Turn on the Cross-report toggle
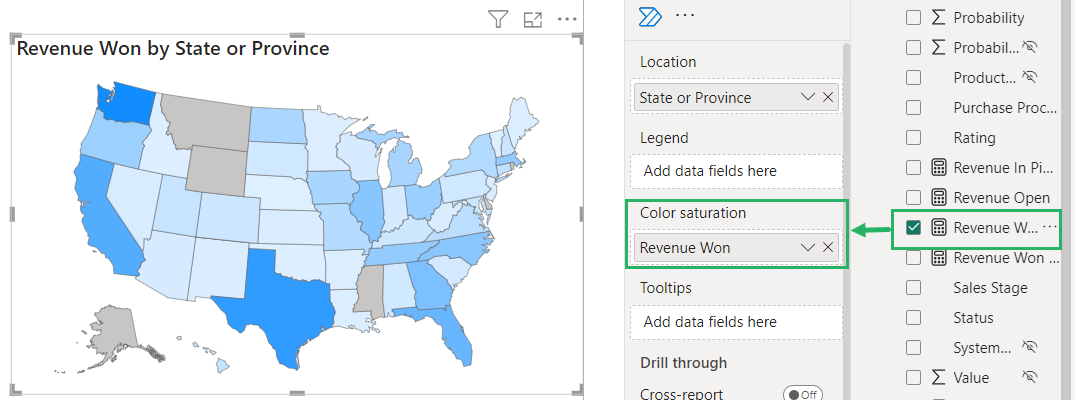Image resolution: width=1075 pixels, height=400 pixels. pos(803,394)
